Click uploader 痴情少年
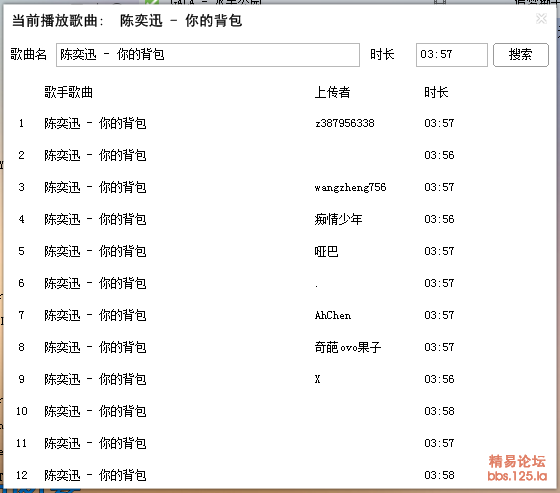This screenshot has height=493, width=560. point(338,219)
